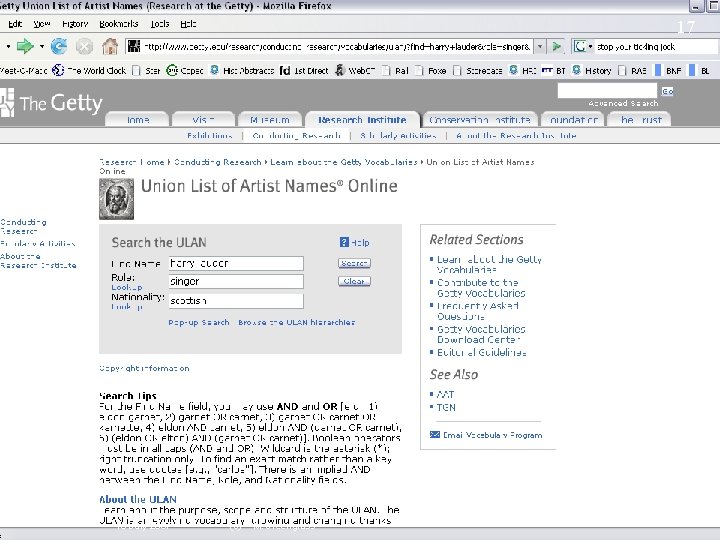Open the Help menu

click(188, 24)
